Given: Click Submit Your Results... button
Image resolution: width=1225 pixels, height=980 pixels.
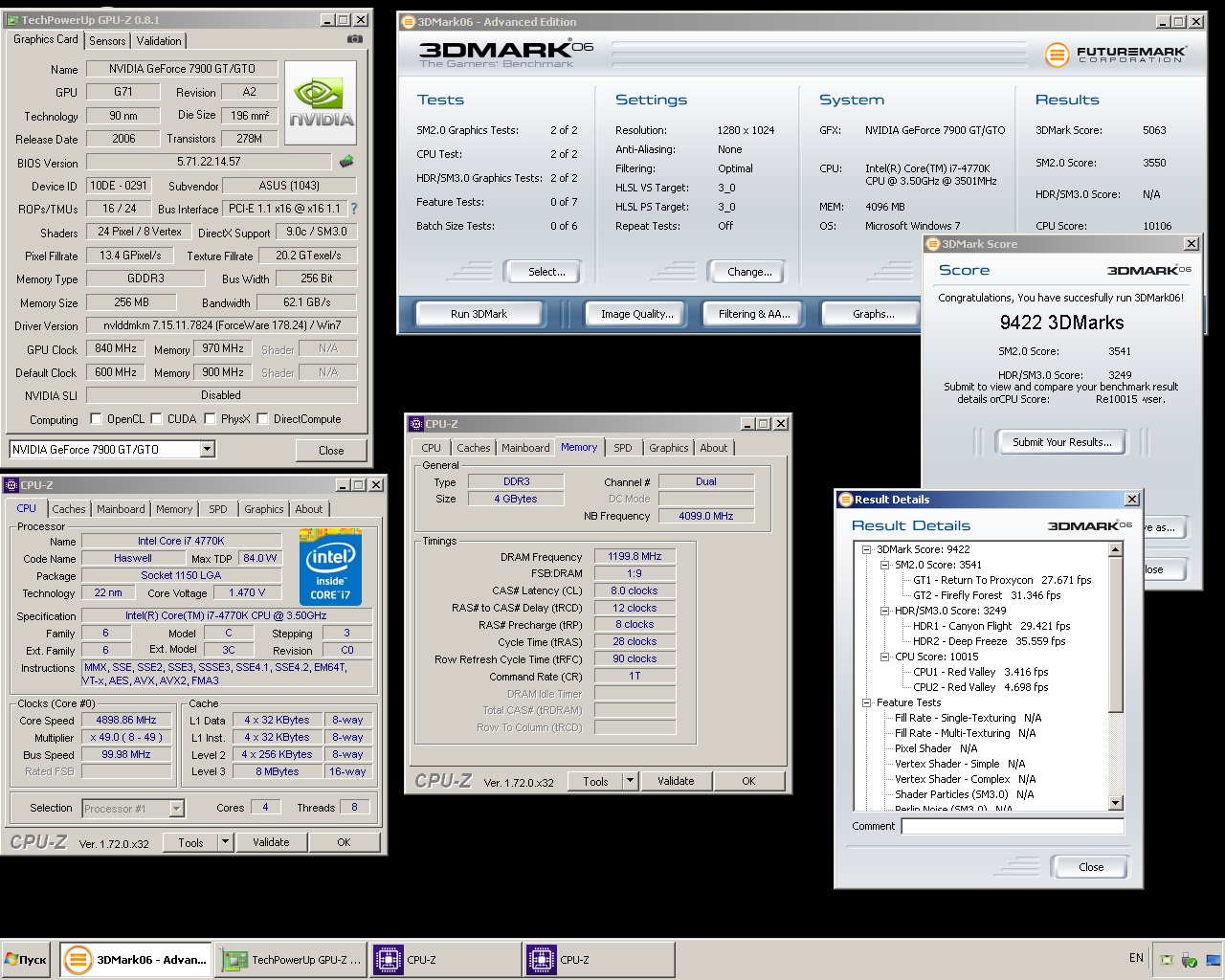Looking at the screenshot, I should tap(1062, 442).
